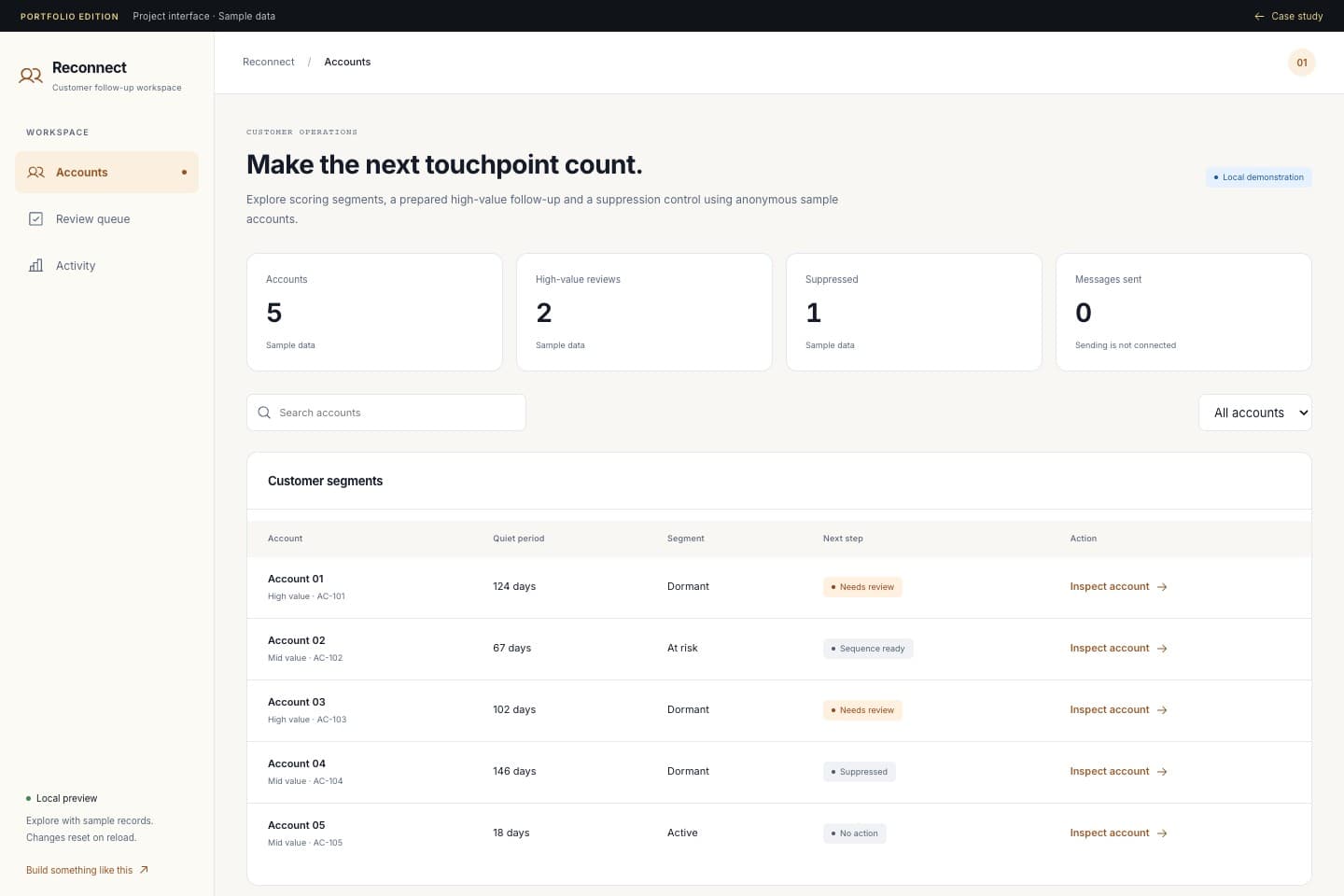Click the Case study back arrow icon

(1259, 16)
